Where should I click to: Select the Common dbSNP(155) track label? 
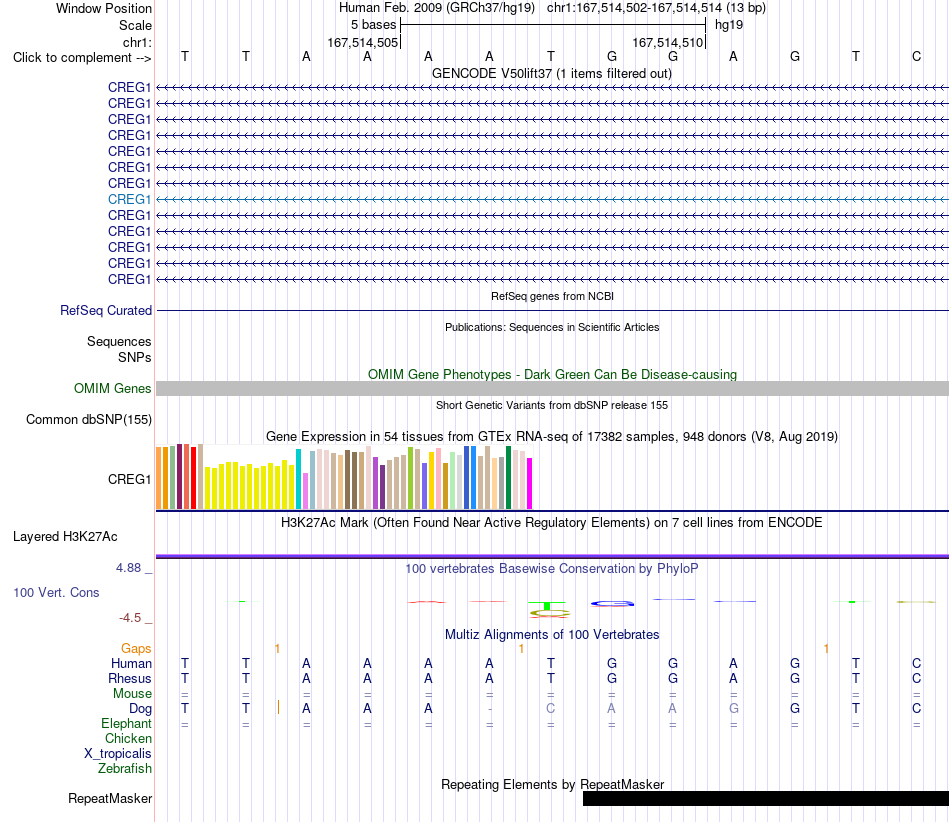(88, 419)
